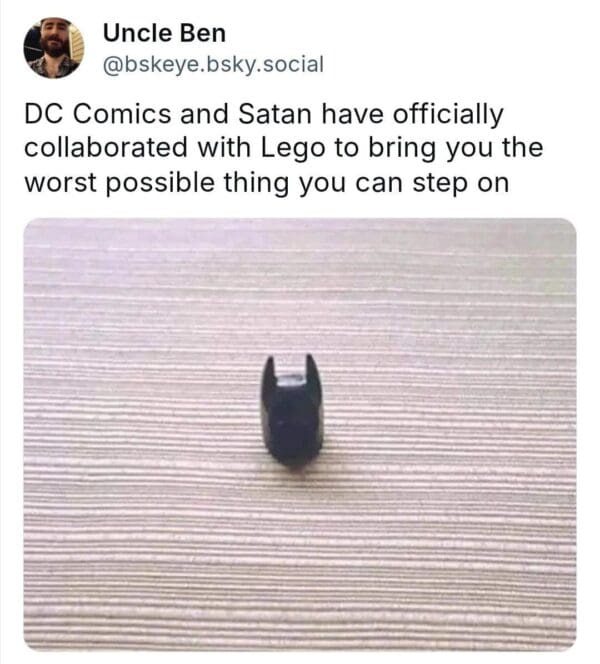Click the black Batman cowl Lego piece
The image size is (600, 664).
292,415
